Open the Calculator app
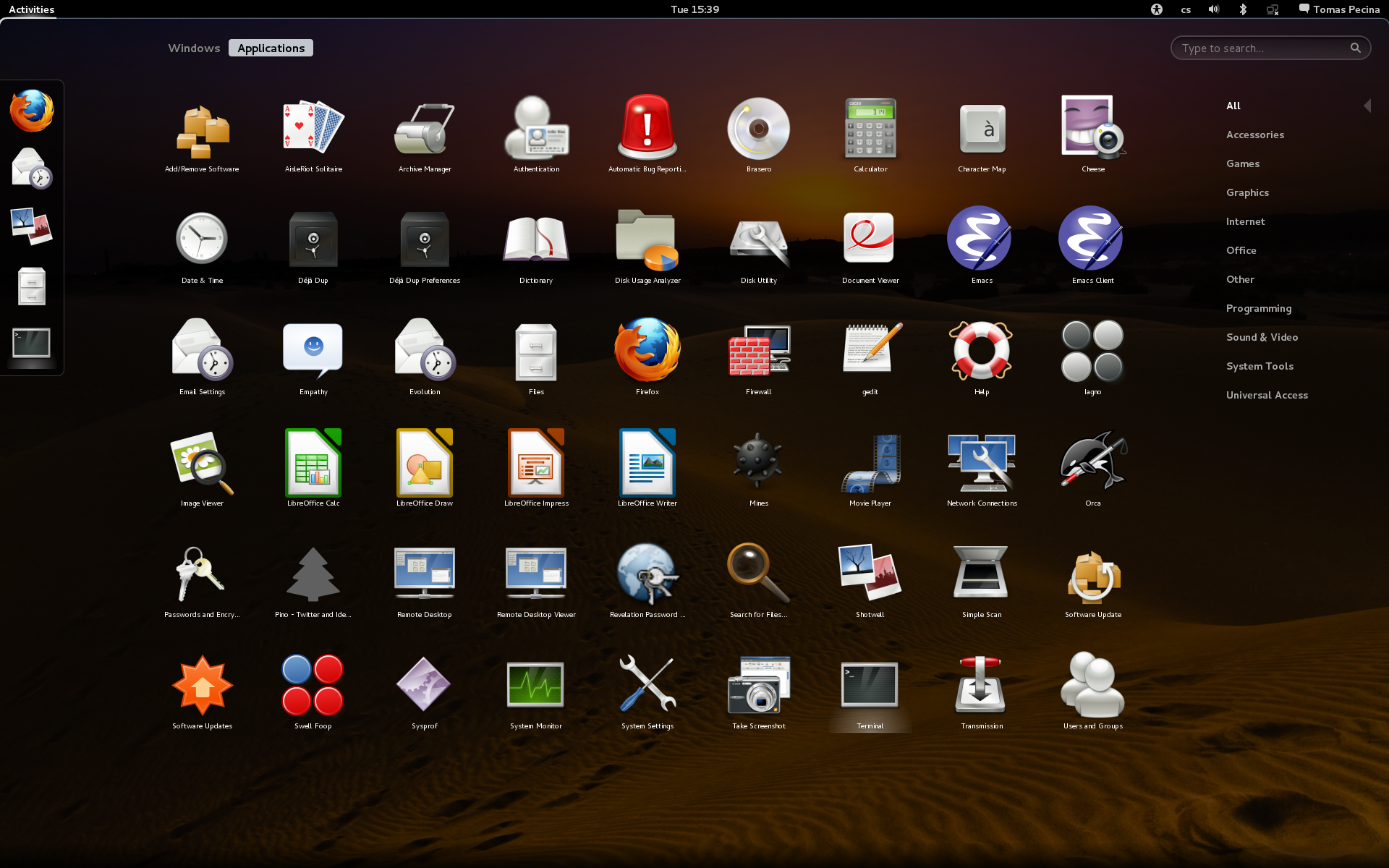 pos(870,135)
